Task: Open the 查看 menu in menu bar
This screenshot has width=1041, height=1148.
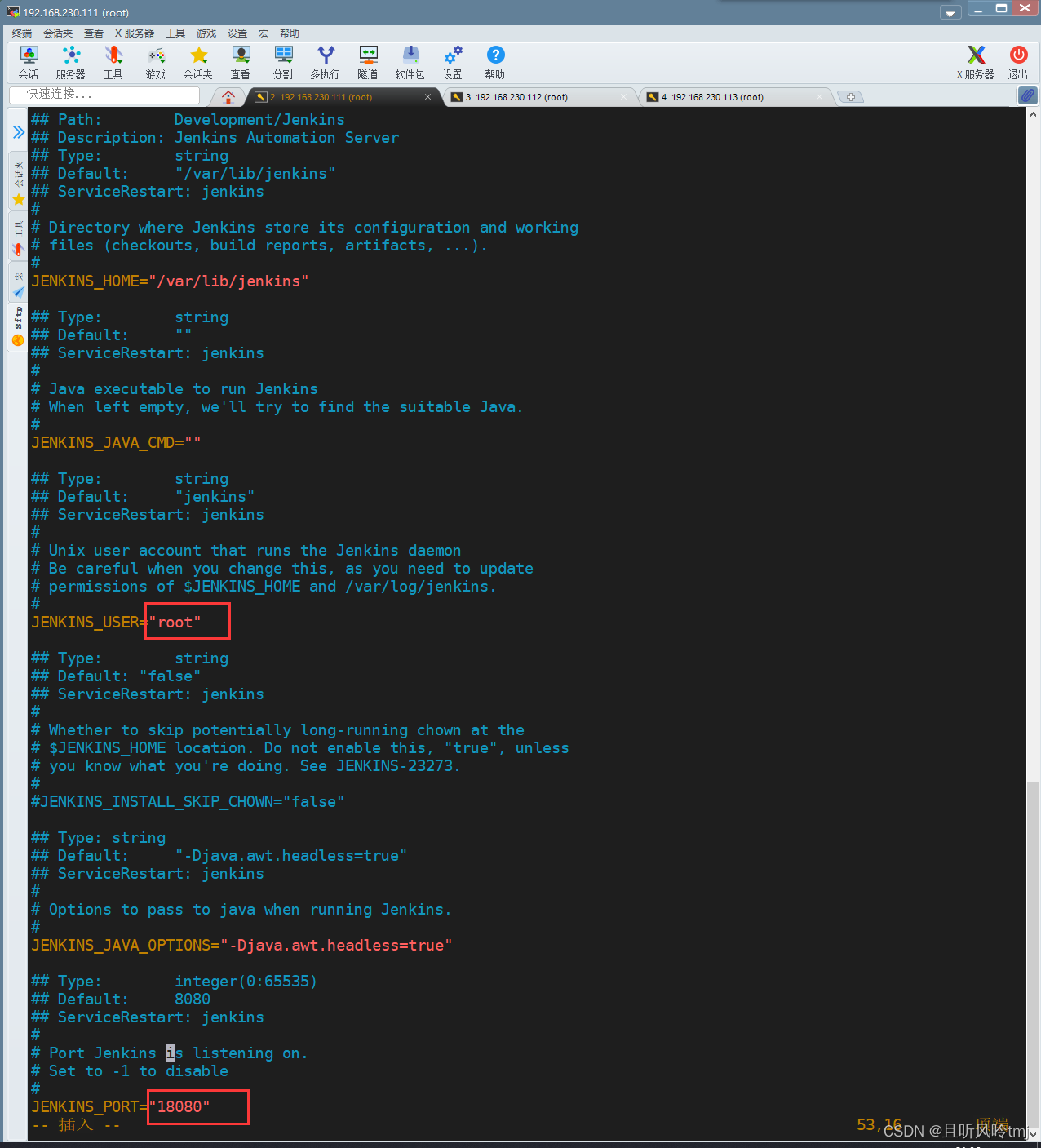Action: click(x=94, y=33)
